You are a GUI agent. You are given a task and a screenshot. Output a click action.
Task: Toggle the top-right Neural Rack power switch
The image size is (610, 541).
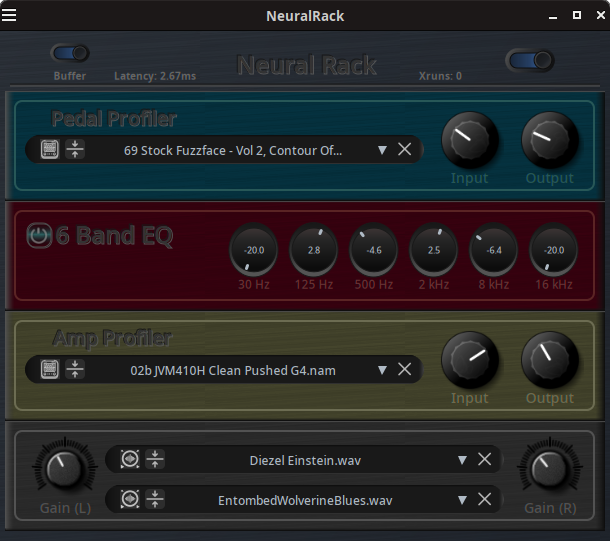point(530,61)
